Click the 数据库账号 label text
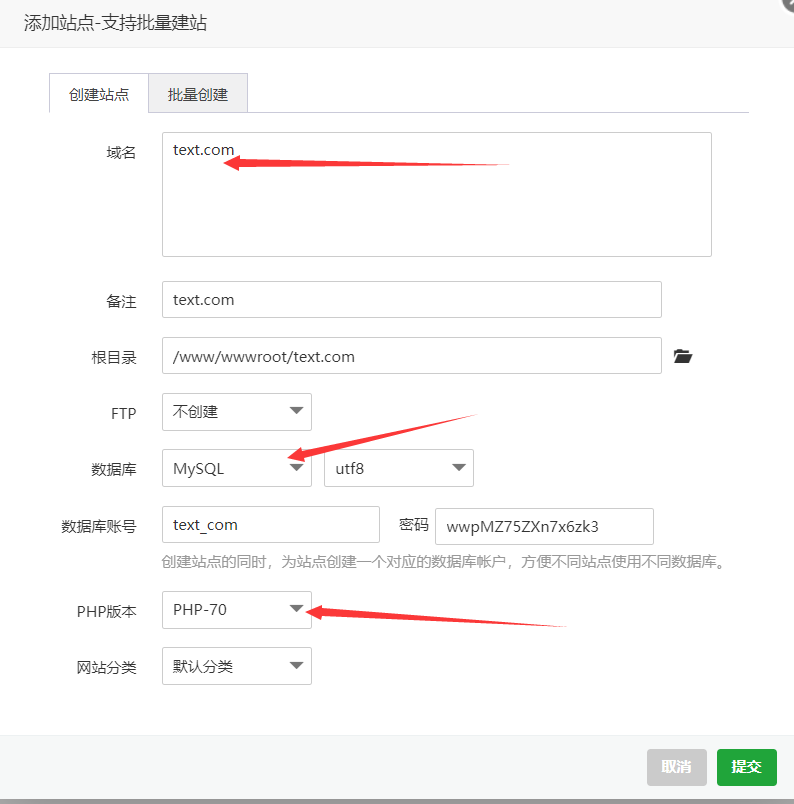Viewport: 794px width, 804px height. coord(98,526)
